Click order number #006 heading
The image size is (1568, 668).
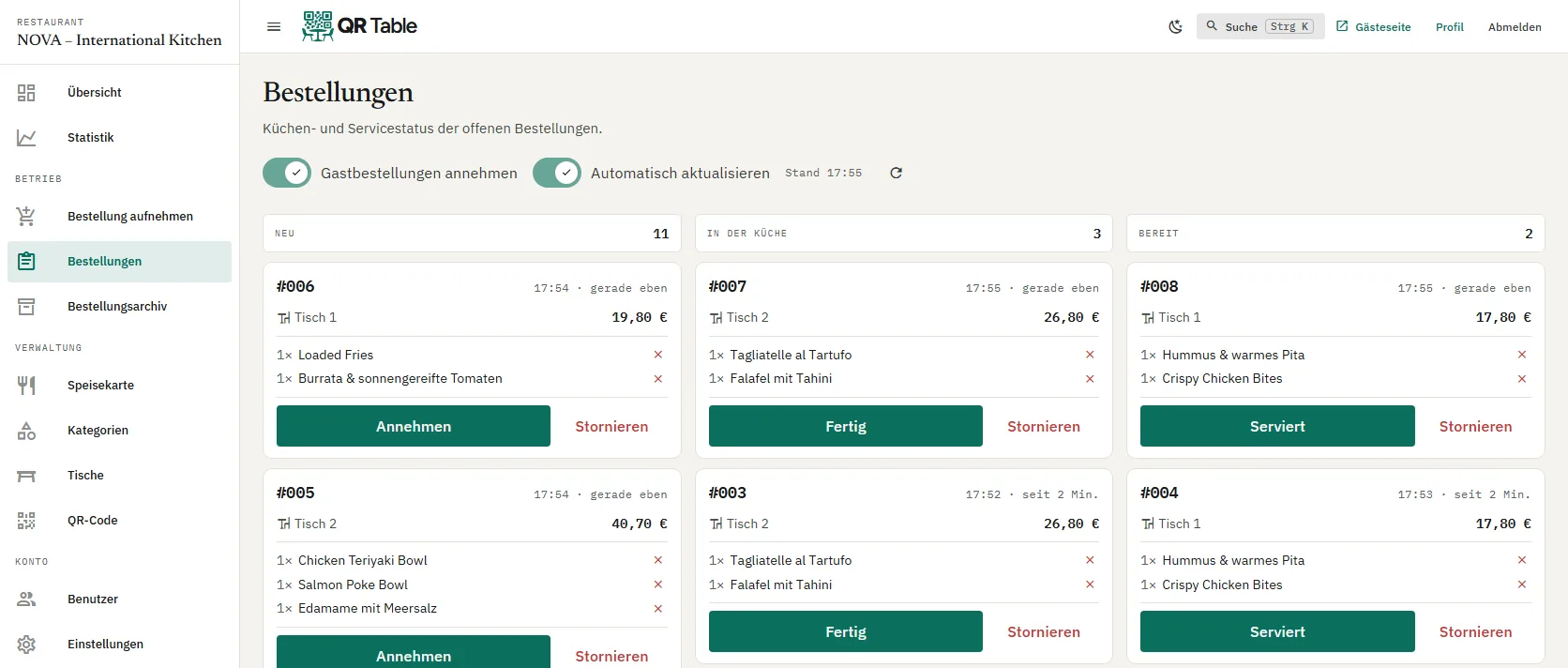(x=295, y=286)
